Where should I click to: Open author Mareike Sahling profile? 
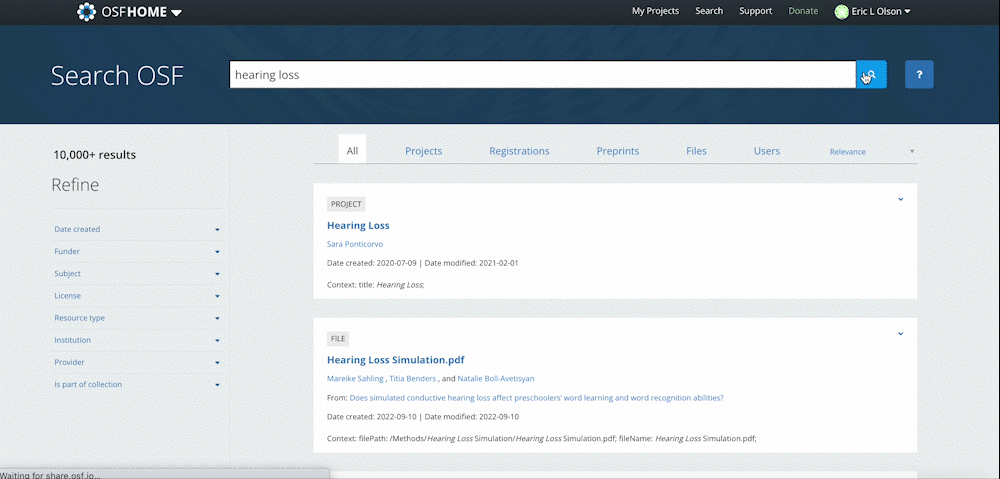(355, 378)
